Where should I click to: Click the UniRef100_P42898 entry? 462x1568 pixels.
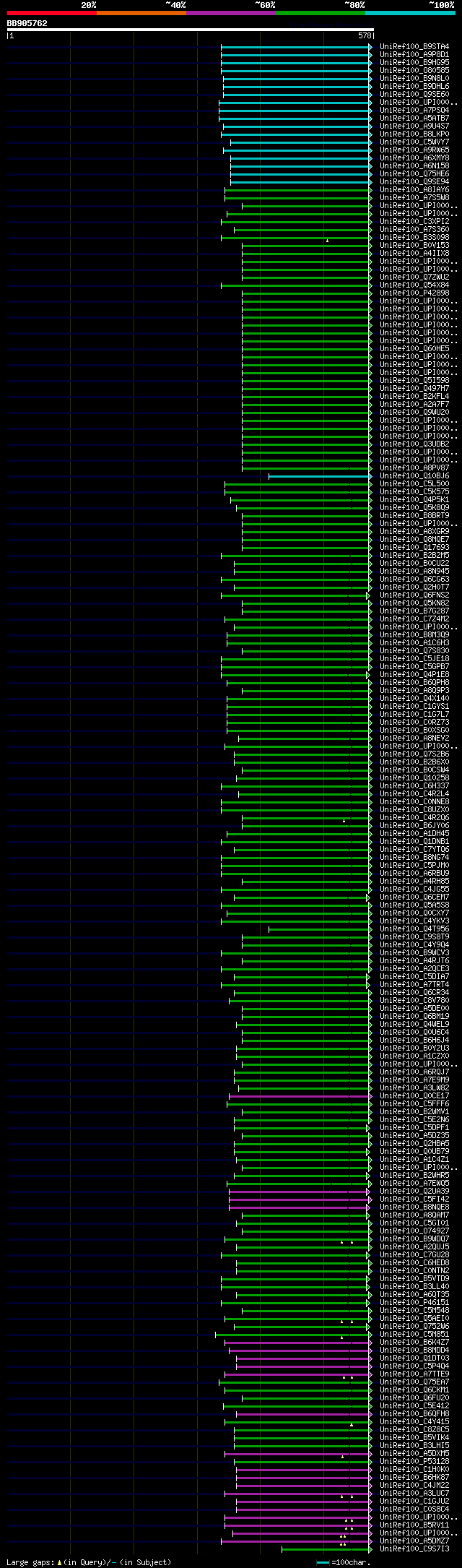pyautogui.click(x=414, y=293)
